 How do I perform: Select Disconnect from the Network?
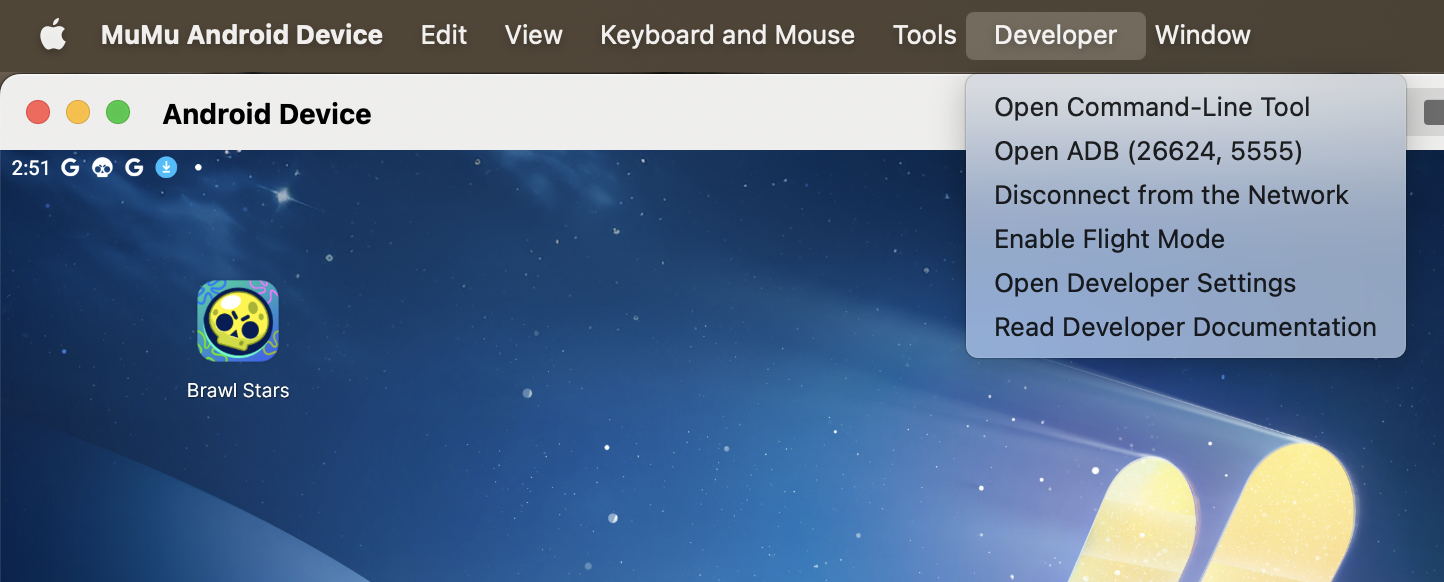click(x=1171, y=195)
